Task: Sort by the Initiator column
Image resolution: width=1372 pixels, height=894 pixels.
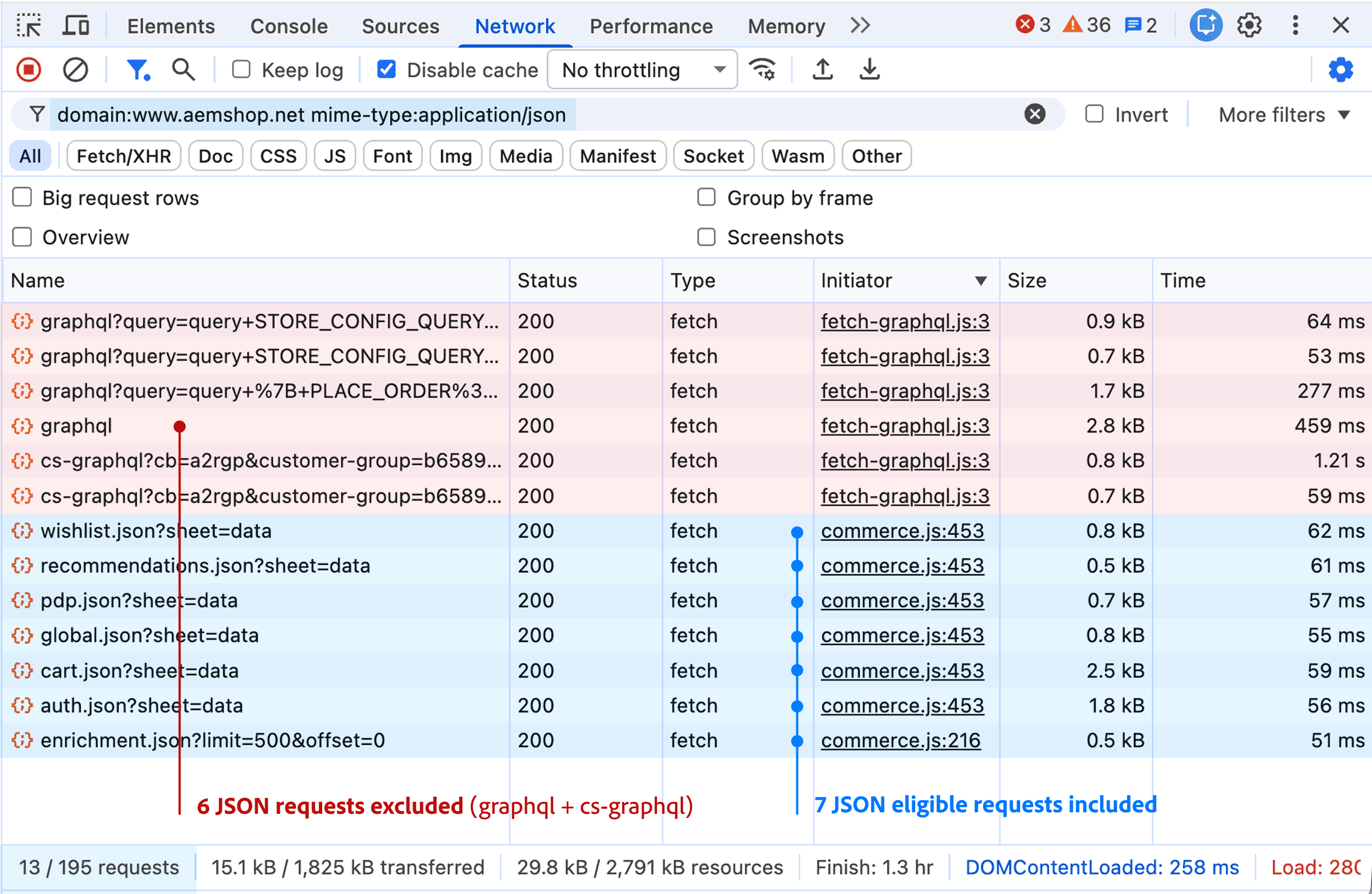Action: (x=906, y=281)
